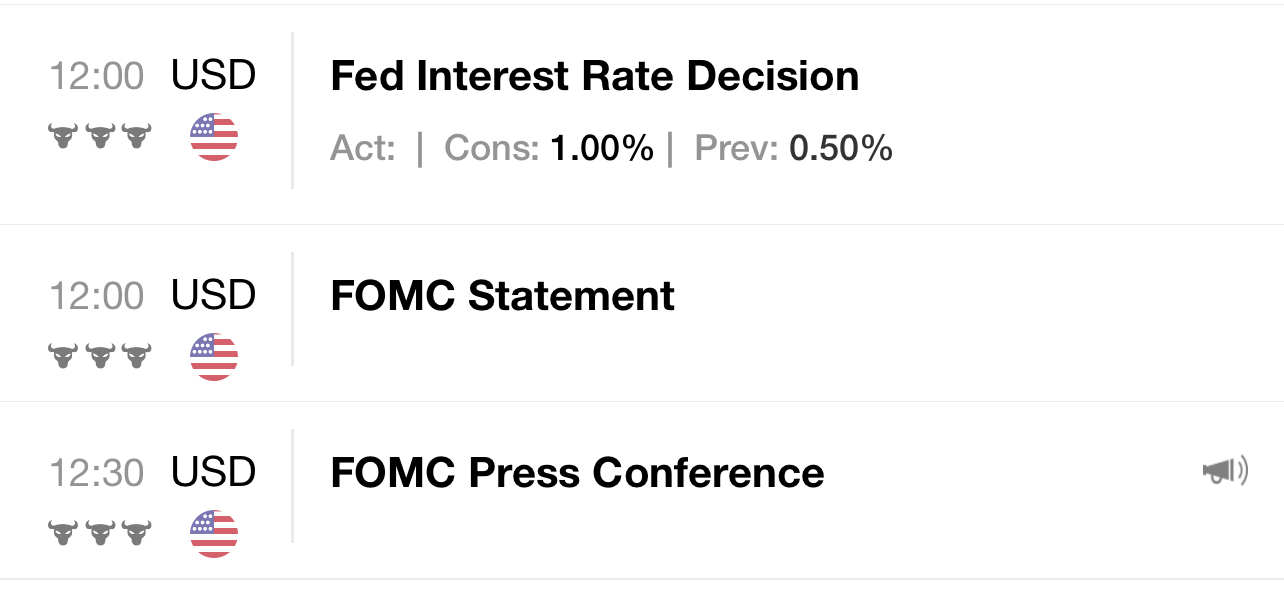Click the empty Act: field label
This screenshot has height=593, width=1284.
(x=363, y=149)
